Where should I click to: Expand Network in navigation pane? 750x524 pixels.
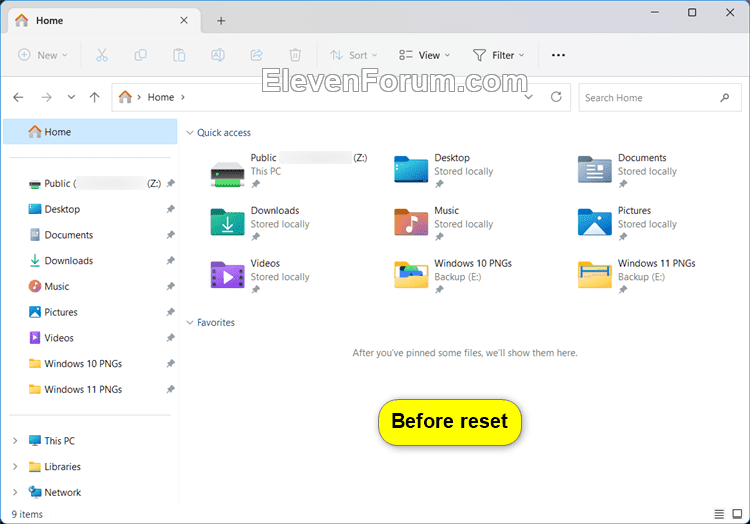pos(15,492)
